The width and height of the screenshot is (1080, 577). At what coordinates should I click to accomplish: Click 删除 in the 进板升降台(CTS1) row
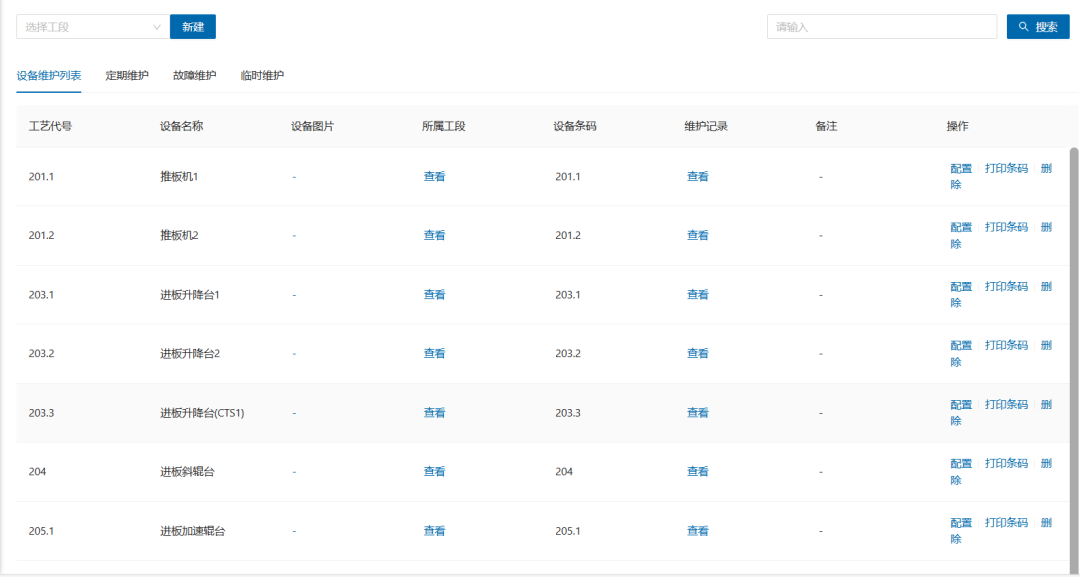1046,405
